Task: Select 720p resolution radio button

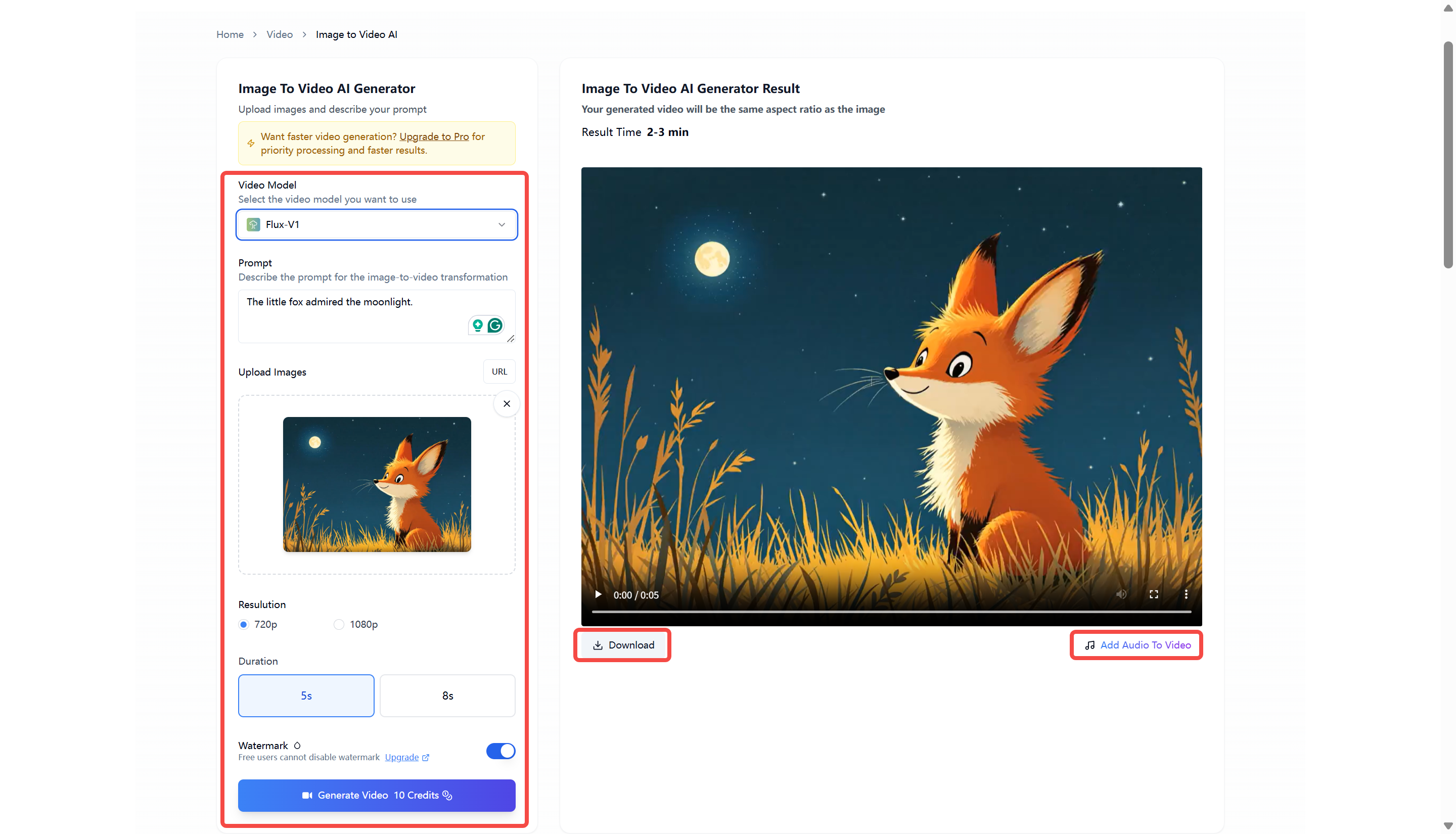Action: point(244,624)
